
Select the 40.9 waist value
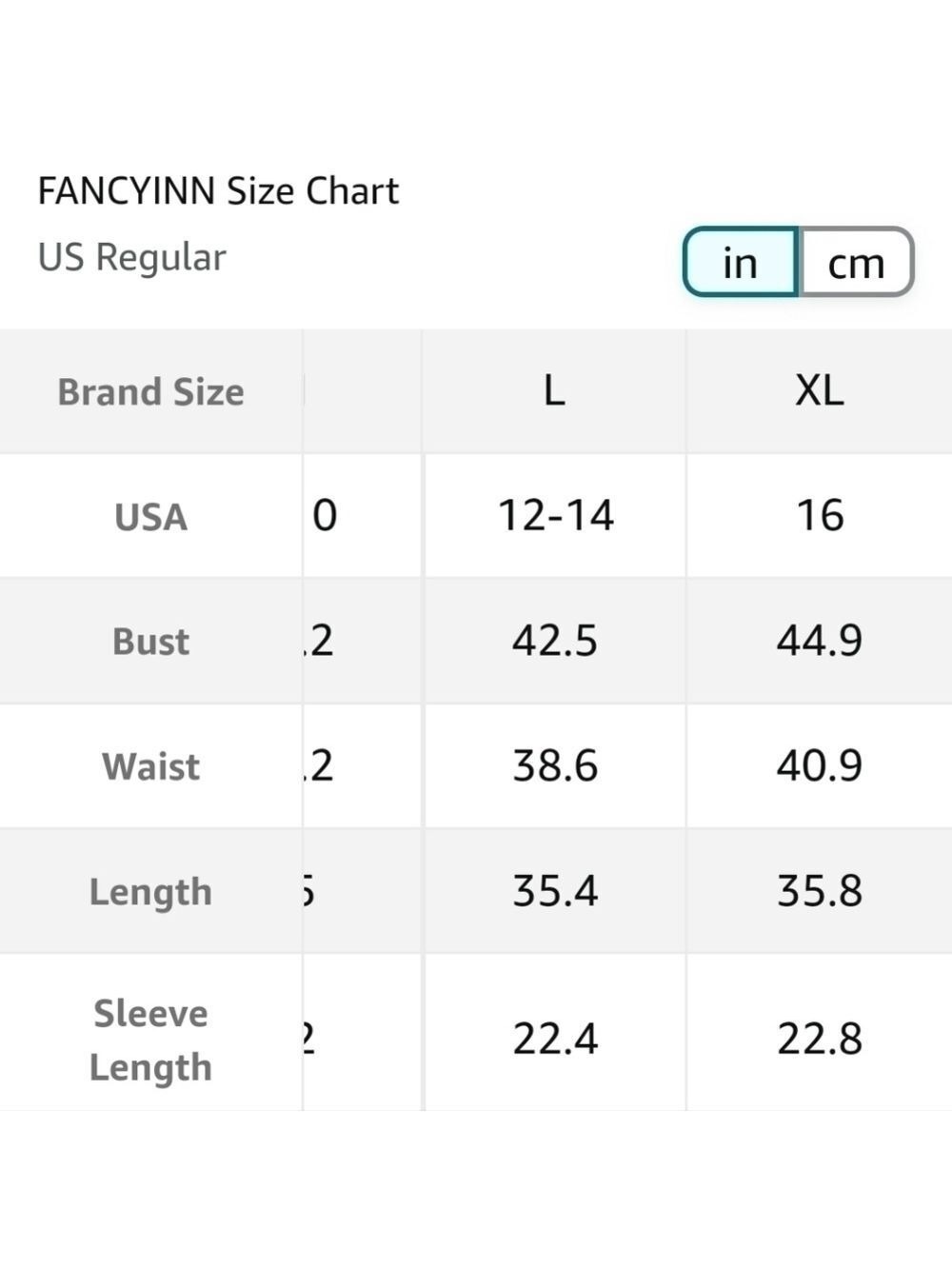820,765
